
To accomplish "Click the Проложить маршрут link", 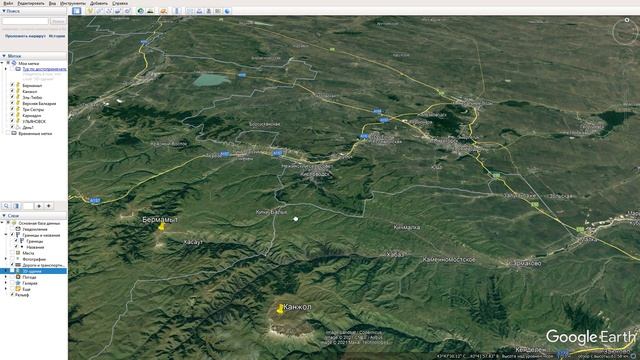I will [25, 36].
